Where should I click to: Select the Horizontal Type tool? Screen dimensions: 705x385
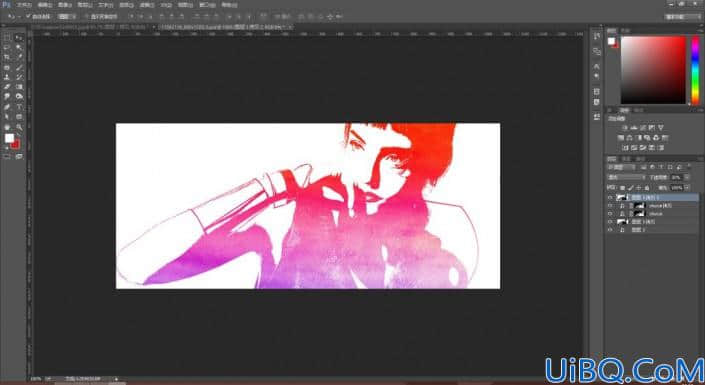point(19,107)
